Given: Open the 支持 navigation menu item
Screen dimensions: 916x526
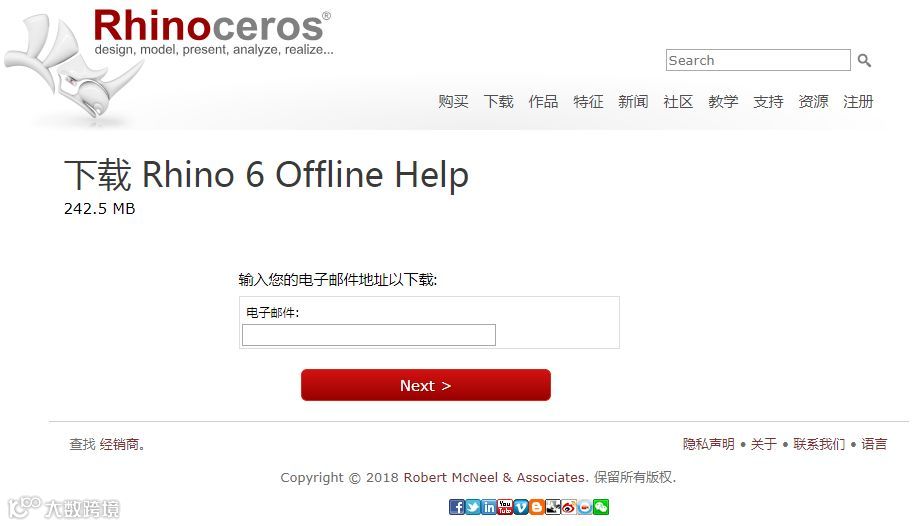Looking at the screenshot, I should click(768, 102).
